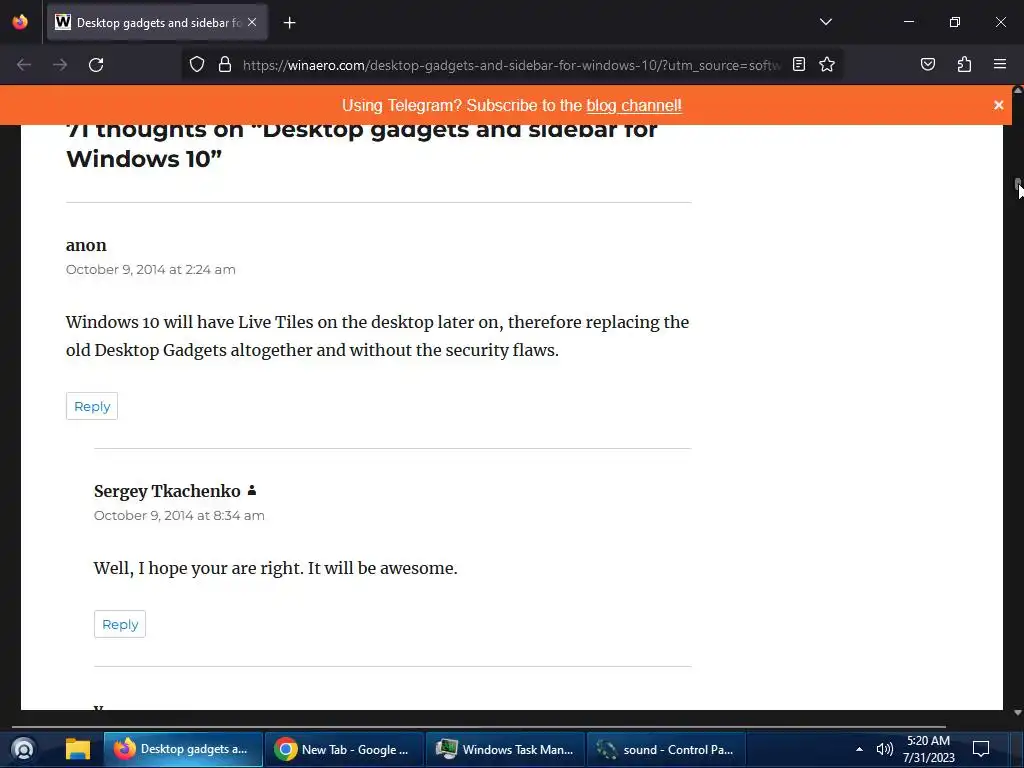Open the notification center icon

pos(981,749)
